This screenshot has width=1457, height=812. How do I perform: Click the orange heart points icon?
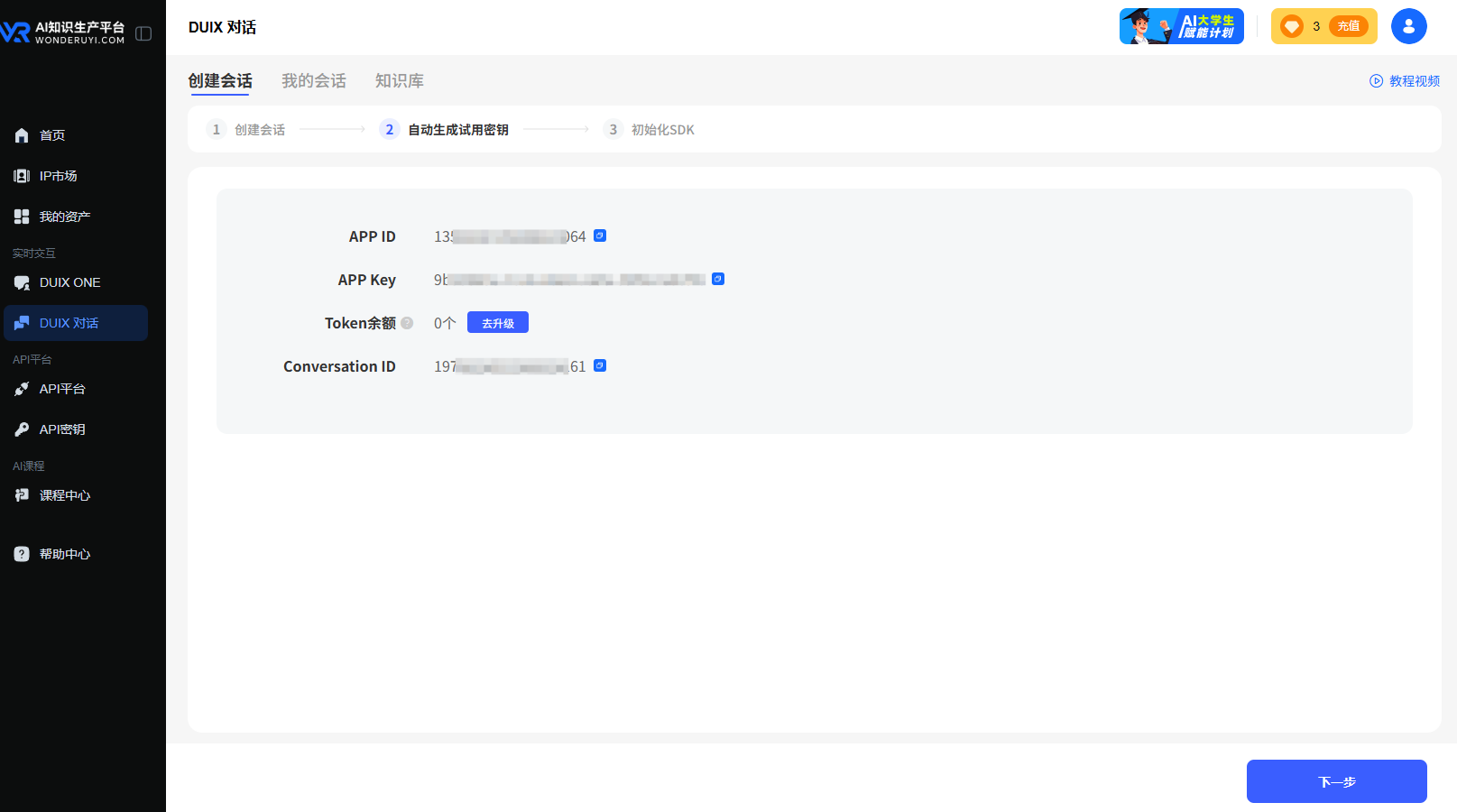coord(1292,26)
